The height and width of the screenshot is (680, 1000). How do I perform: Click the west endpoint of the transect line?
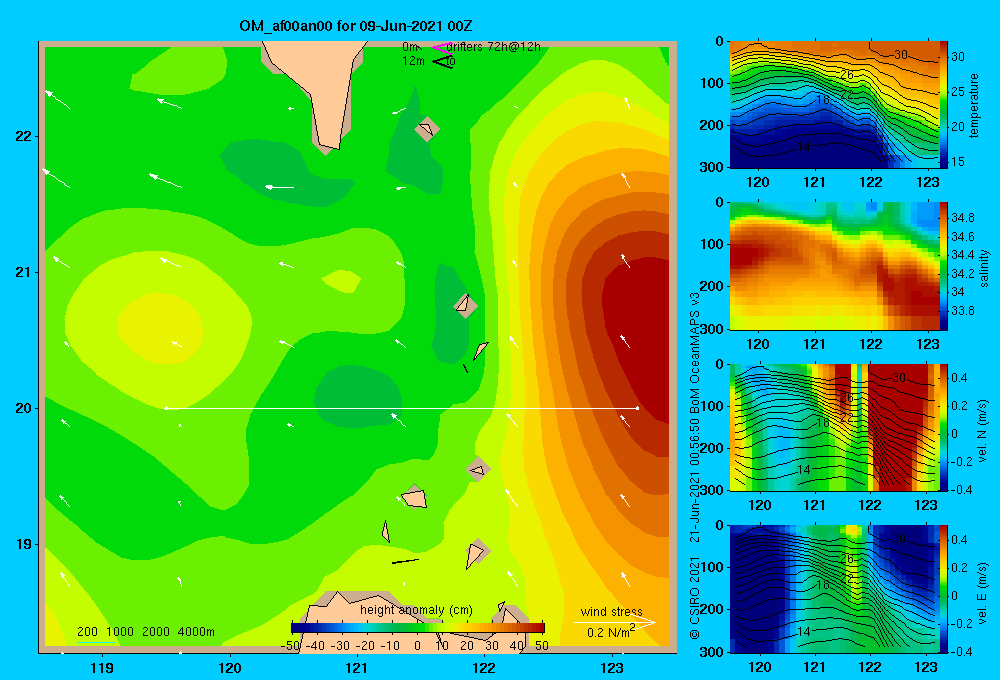pyautogui.click(x=166, y=408)
